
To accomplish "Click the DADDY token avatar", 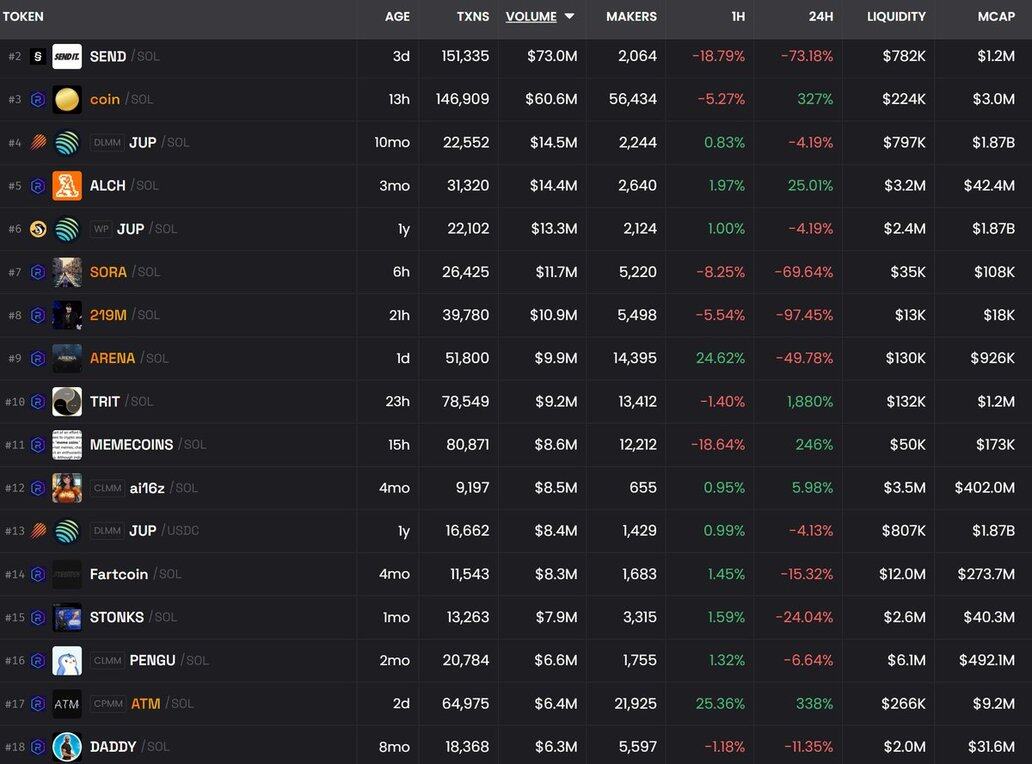I will (x=67, y=747).
